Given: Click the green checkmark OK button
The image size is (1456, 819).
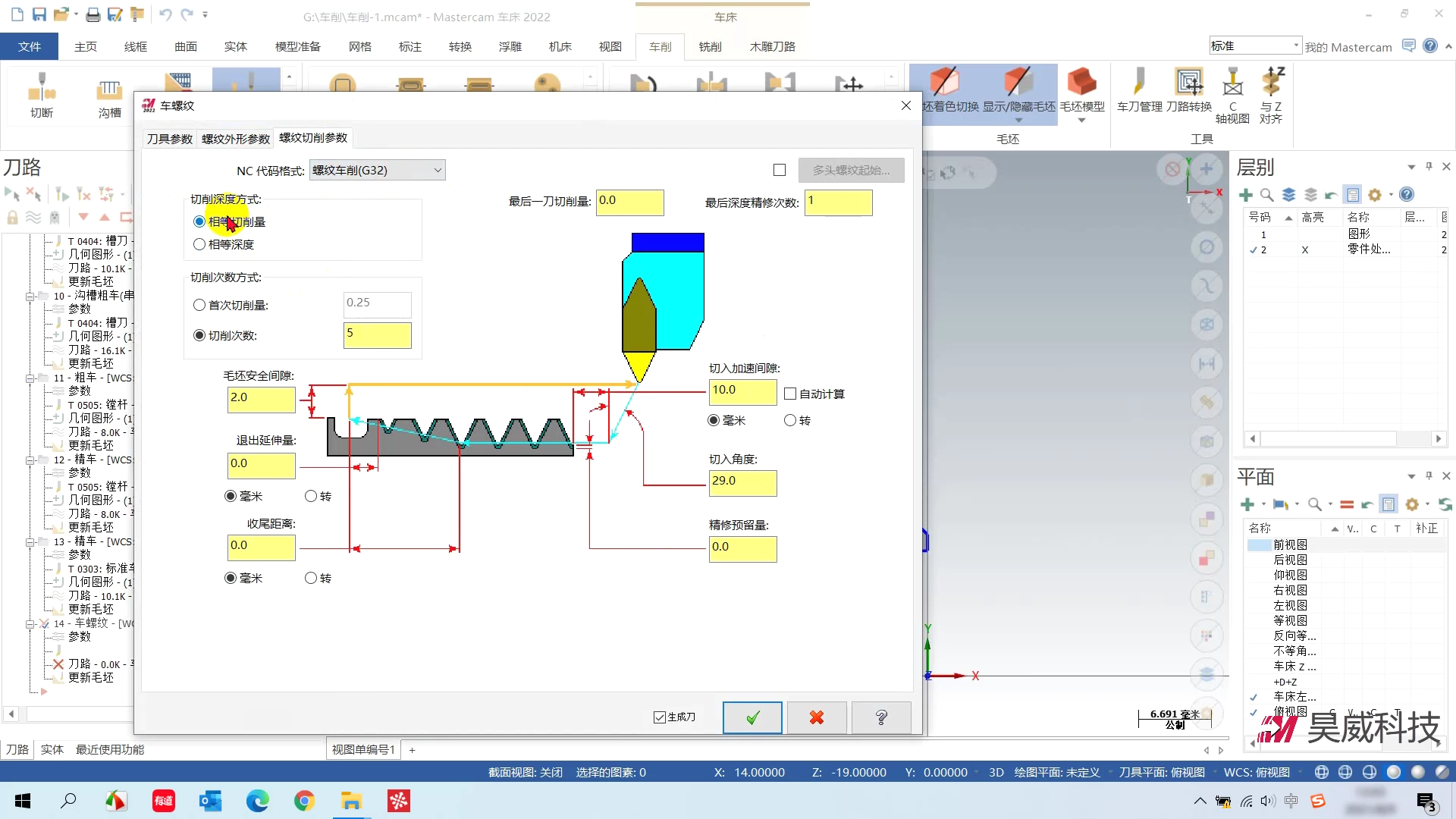Looking at the screenshot, I should [x=752, y=717].
